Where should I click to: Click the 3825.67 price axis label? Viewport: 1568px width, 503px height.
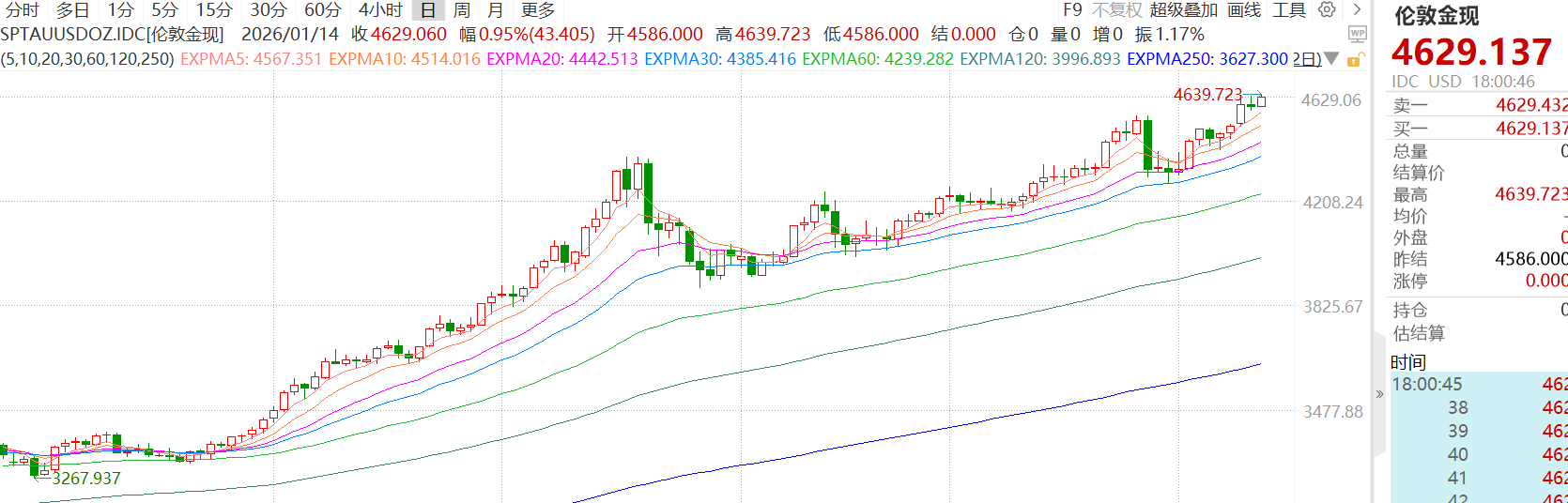(x=1332, y=307)
